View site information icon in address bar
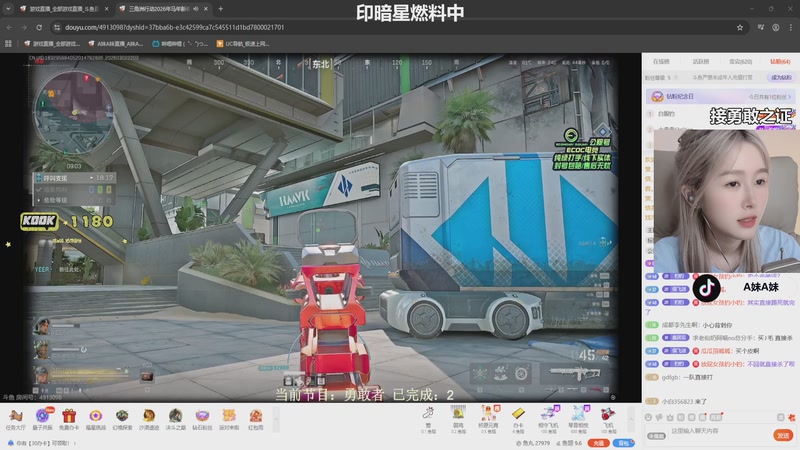 (x=57, y=28)
